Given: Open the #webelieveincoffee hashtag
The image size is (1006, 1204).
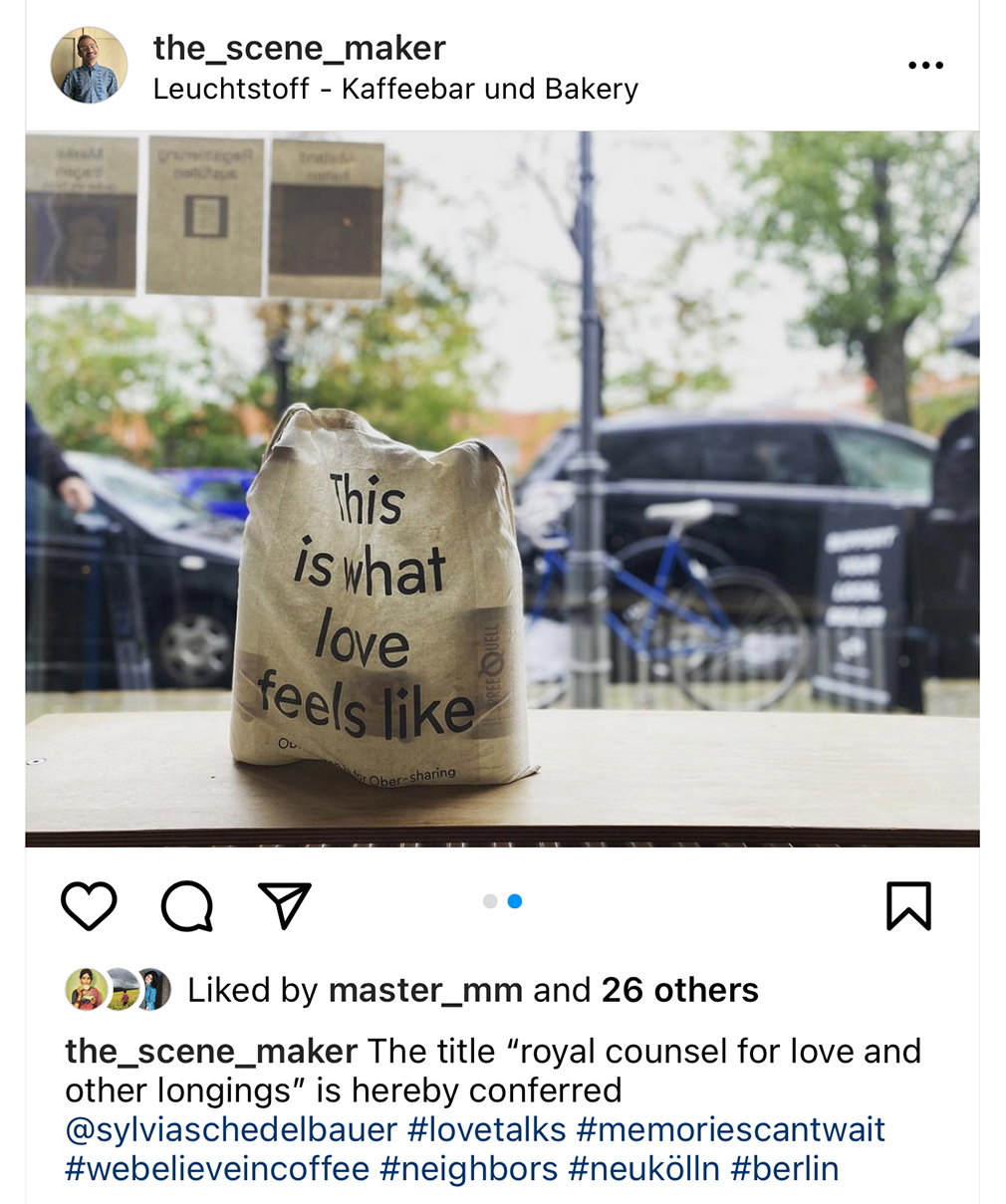Looking at the screenshot, I should click(217, 1168).
